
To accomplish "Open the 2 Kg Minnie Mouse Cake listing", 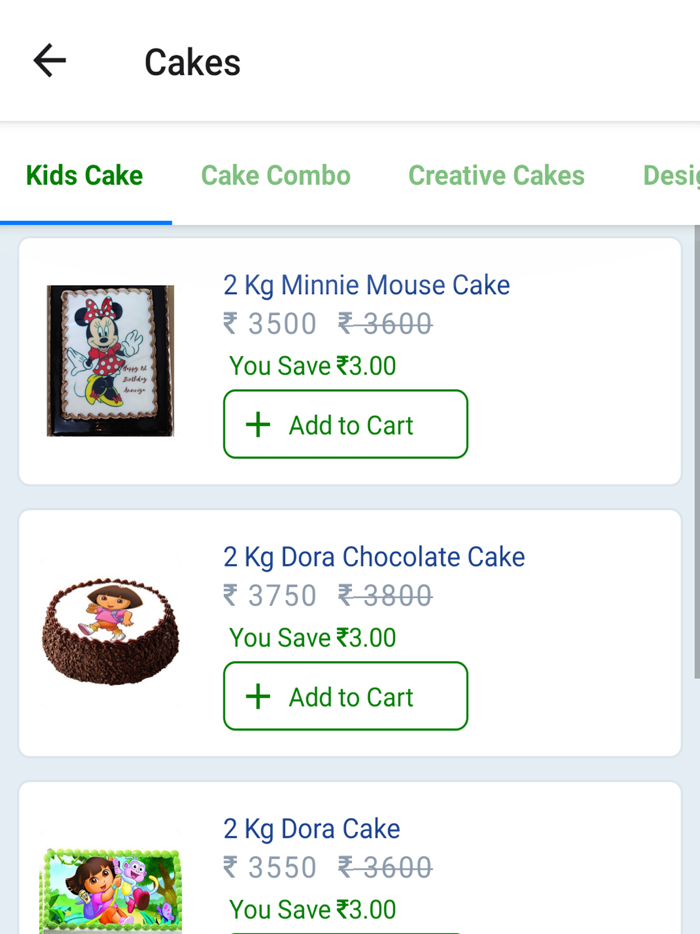I will tap(366, 285).
